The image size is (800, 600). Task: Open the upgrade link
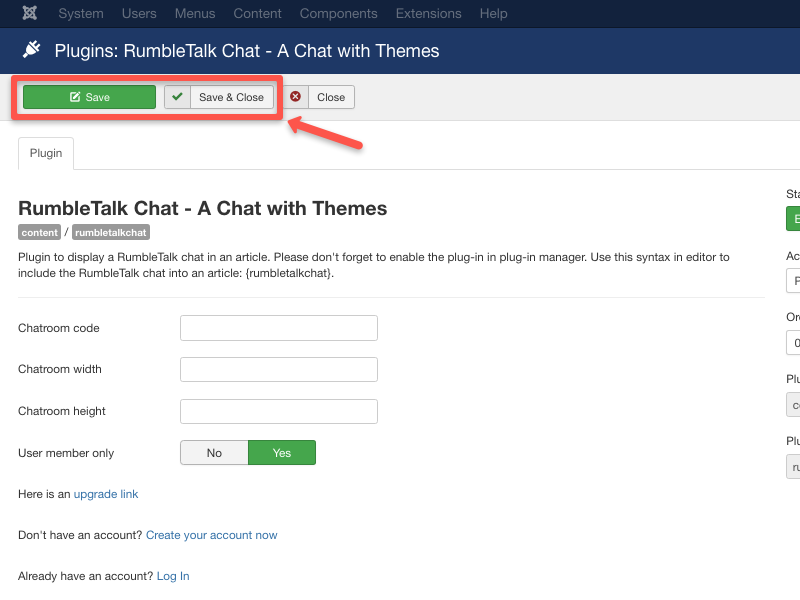point(106,494)
